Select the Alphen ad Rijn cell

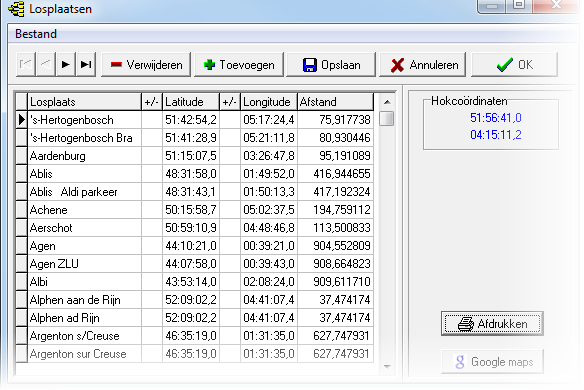(x=85, y=318)
